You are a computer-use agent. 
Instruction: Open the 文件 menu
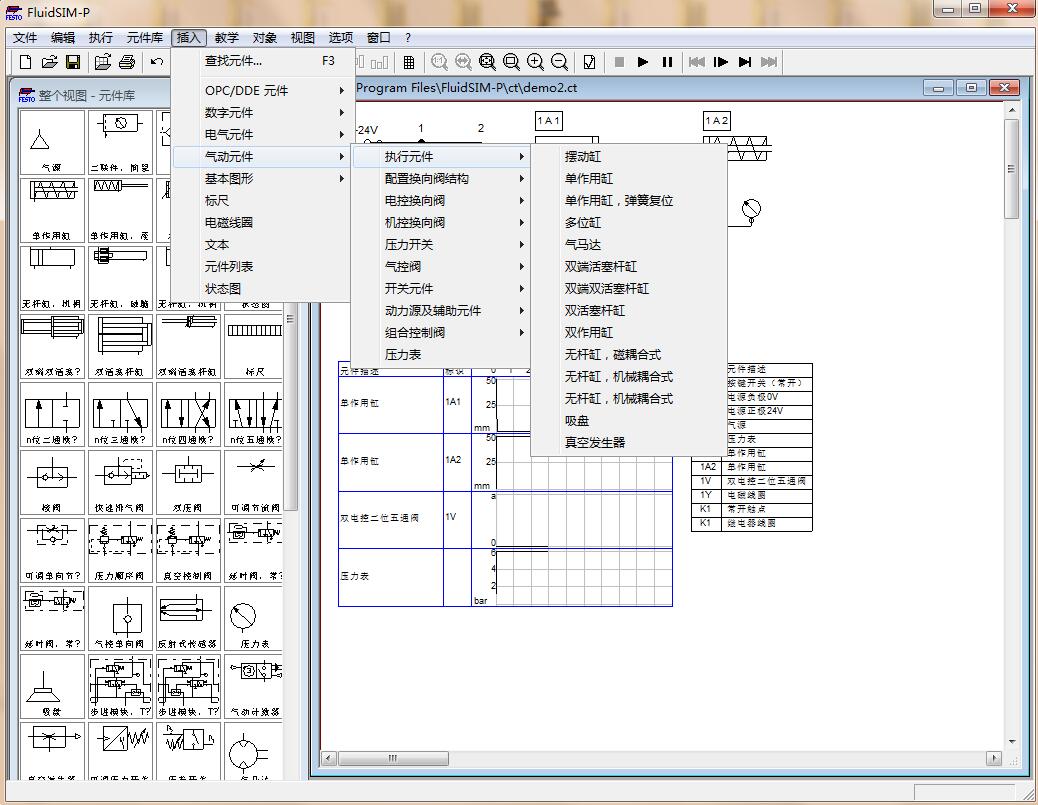coord(25,38)
